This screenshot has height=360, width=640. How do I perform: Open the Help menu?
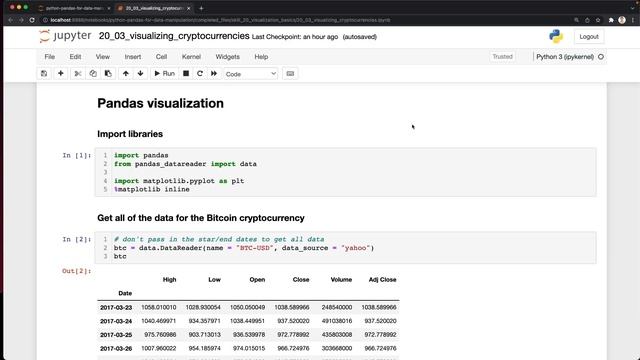(261, 57)
